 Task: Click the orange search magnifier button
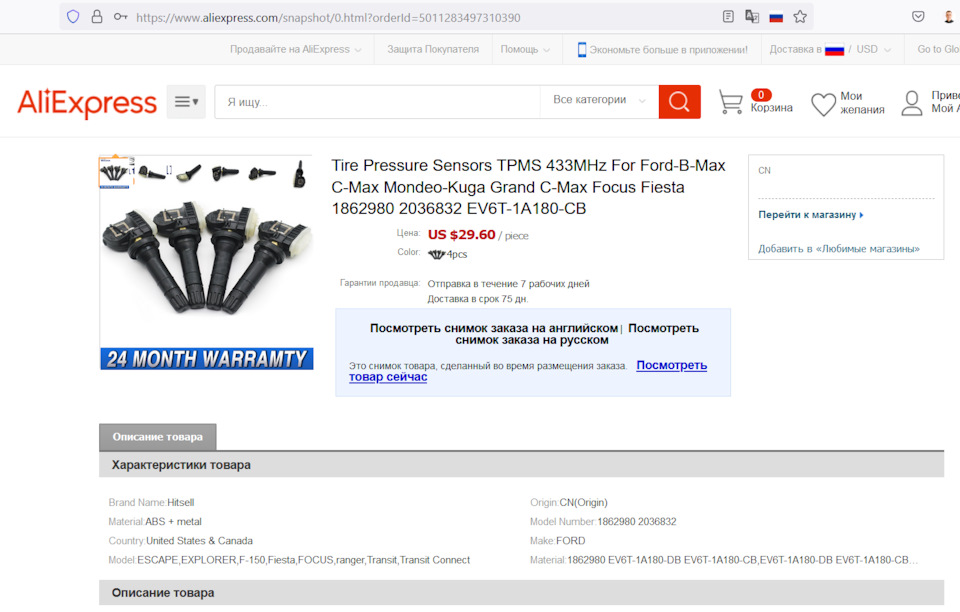pyautogui.click(x=679, y=102)
